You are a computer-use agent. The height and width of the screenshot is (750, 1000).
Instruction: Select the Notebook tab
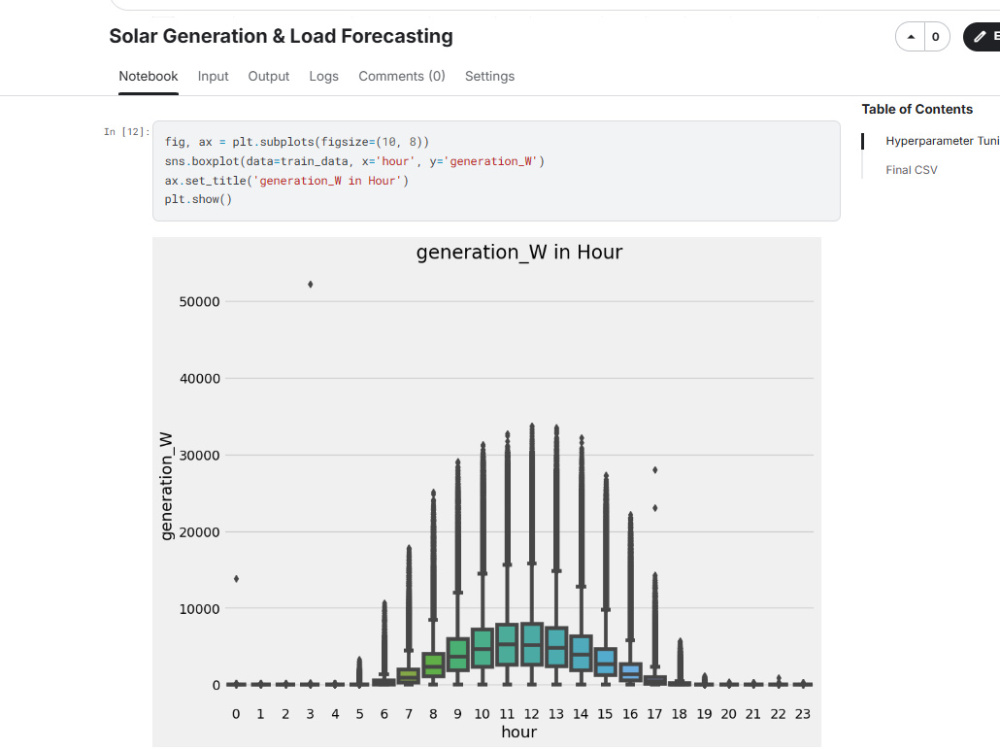point(148,77)
